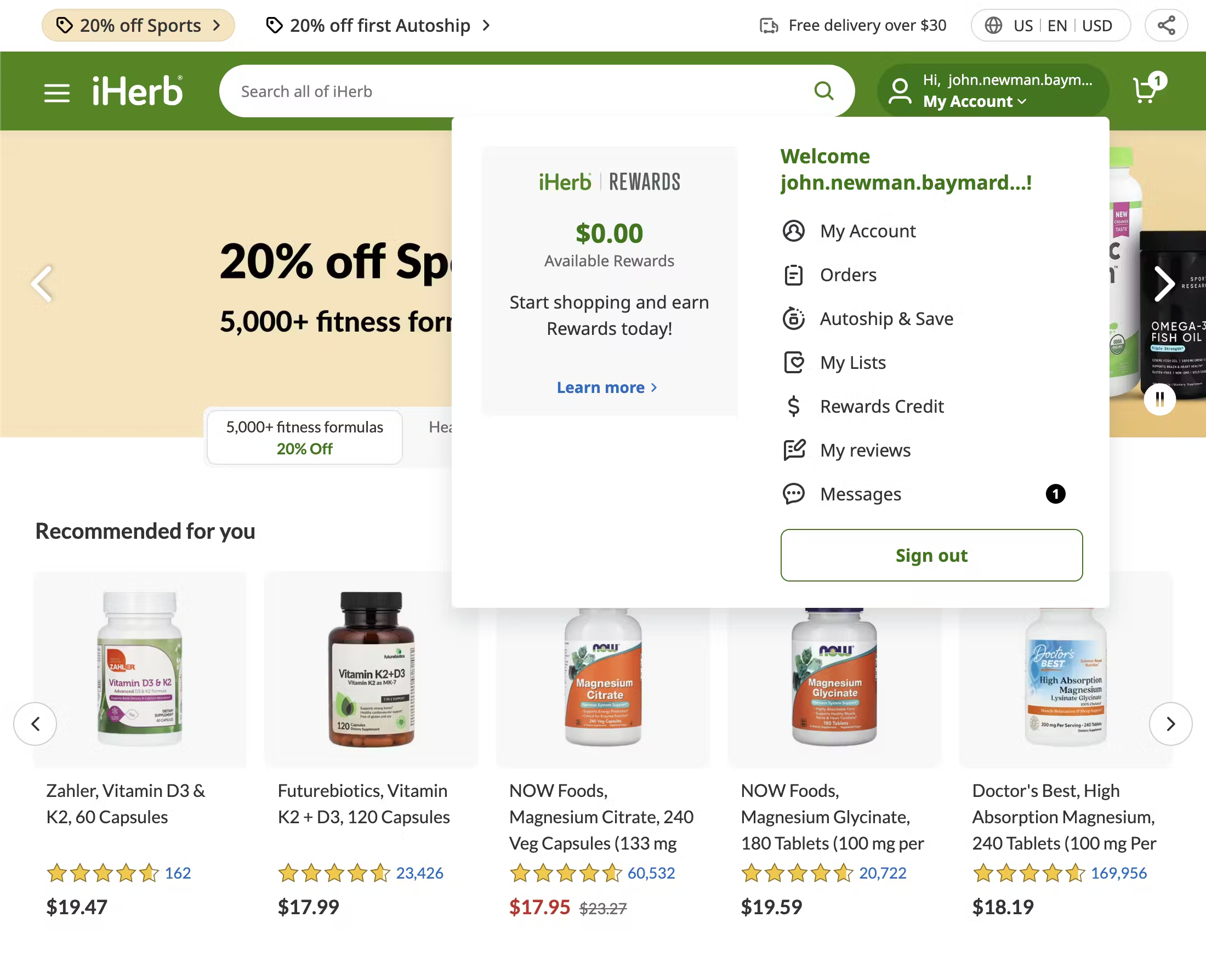Select the 5,000+ fitness formulas tab

[304, 437]
